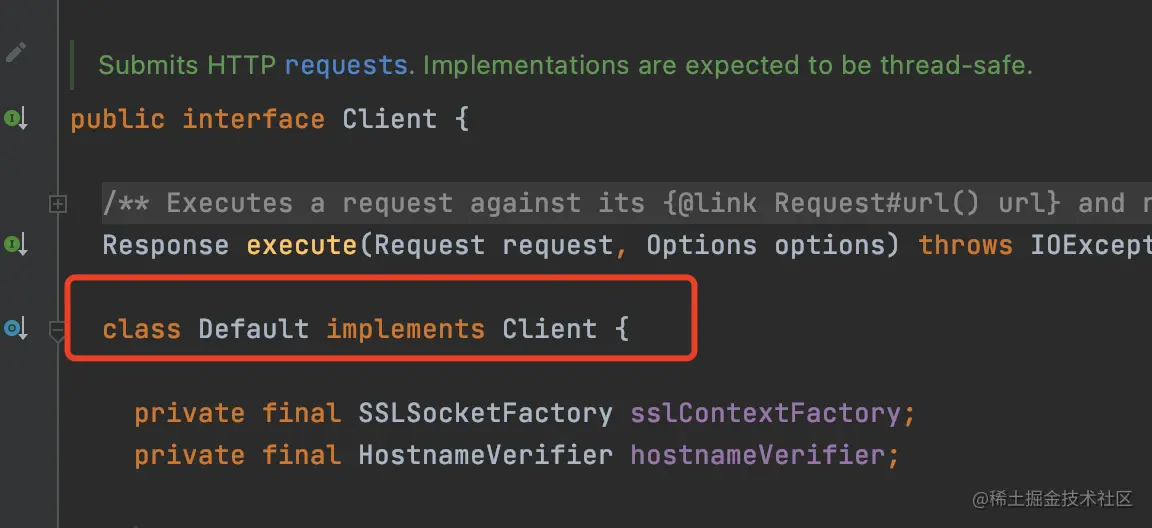Image resolution: width=1152 pixels, height=528 pixels.
Task: Click the green gutter icon beside execute method
Action: point(16,245)
